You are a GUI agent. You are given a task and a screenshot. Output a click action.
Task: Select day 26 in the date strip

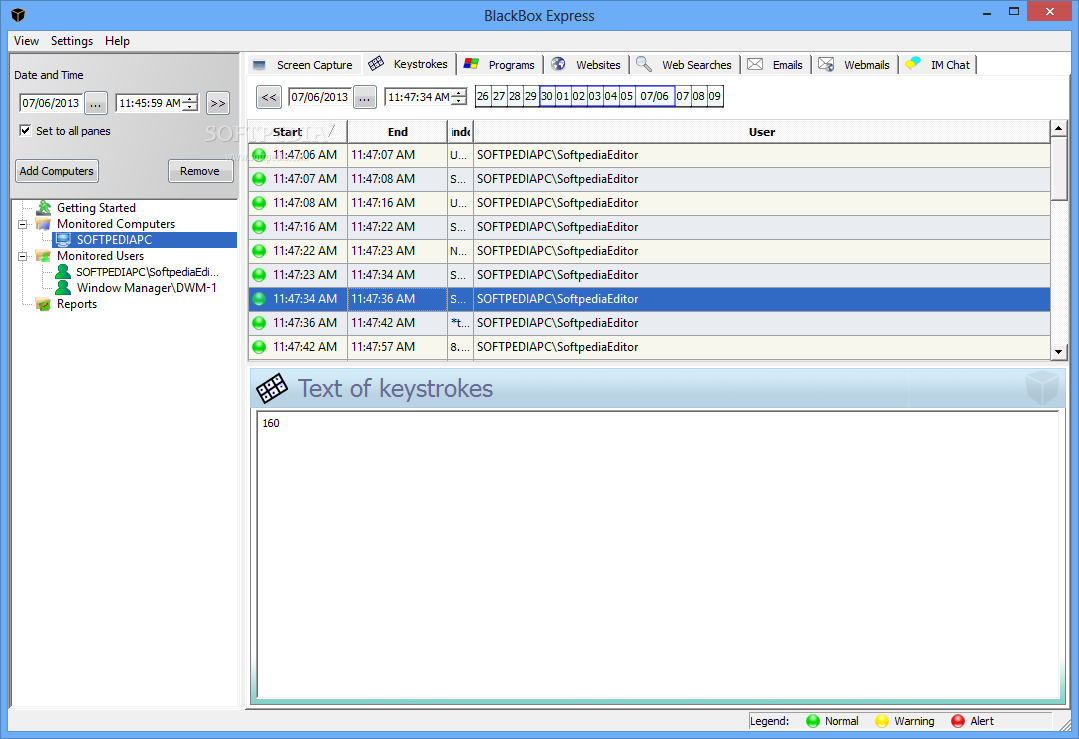coord(483,96)
